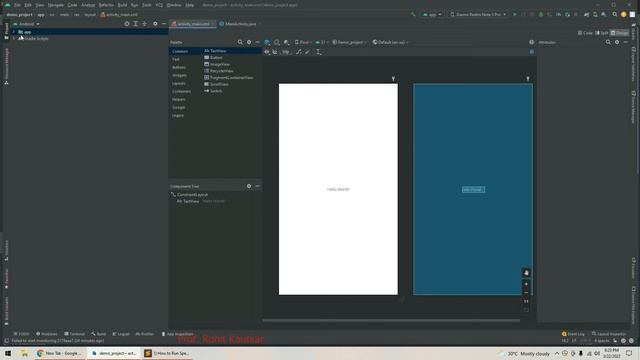Viewport: 640px width, 360px height.
Task: Click Clear All Constraints icon
Action: tap(299, 52)
